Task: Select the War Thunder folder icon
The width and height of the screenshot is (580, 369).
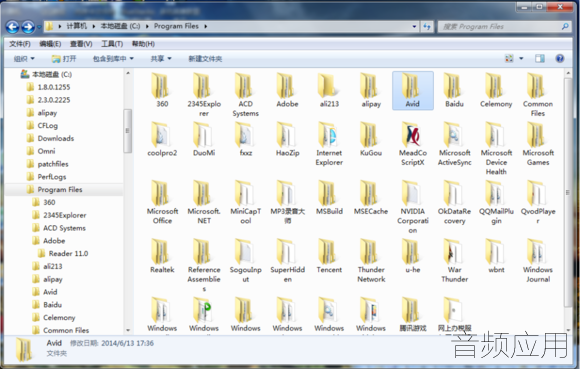Action: click(454, 251)
